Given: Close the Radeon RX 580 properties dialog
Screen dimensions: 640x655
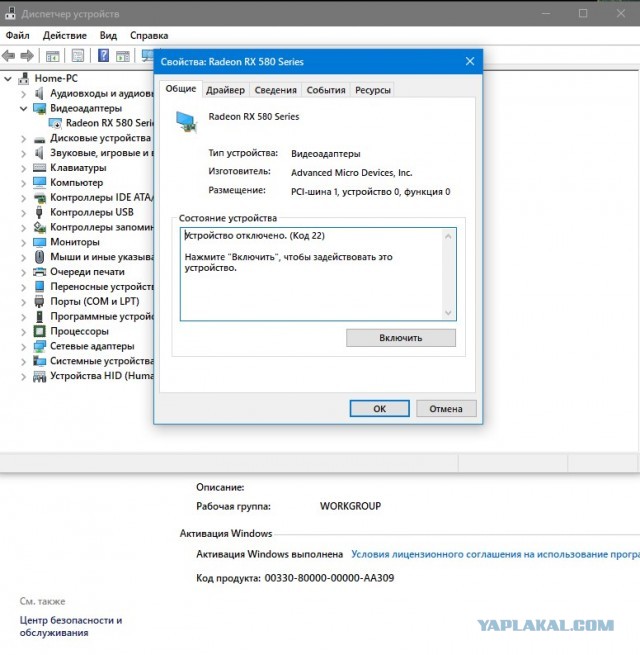Looking at the screenshot, I should click(x=470, y=61).
